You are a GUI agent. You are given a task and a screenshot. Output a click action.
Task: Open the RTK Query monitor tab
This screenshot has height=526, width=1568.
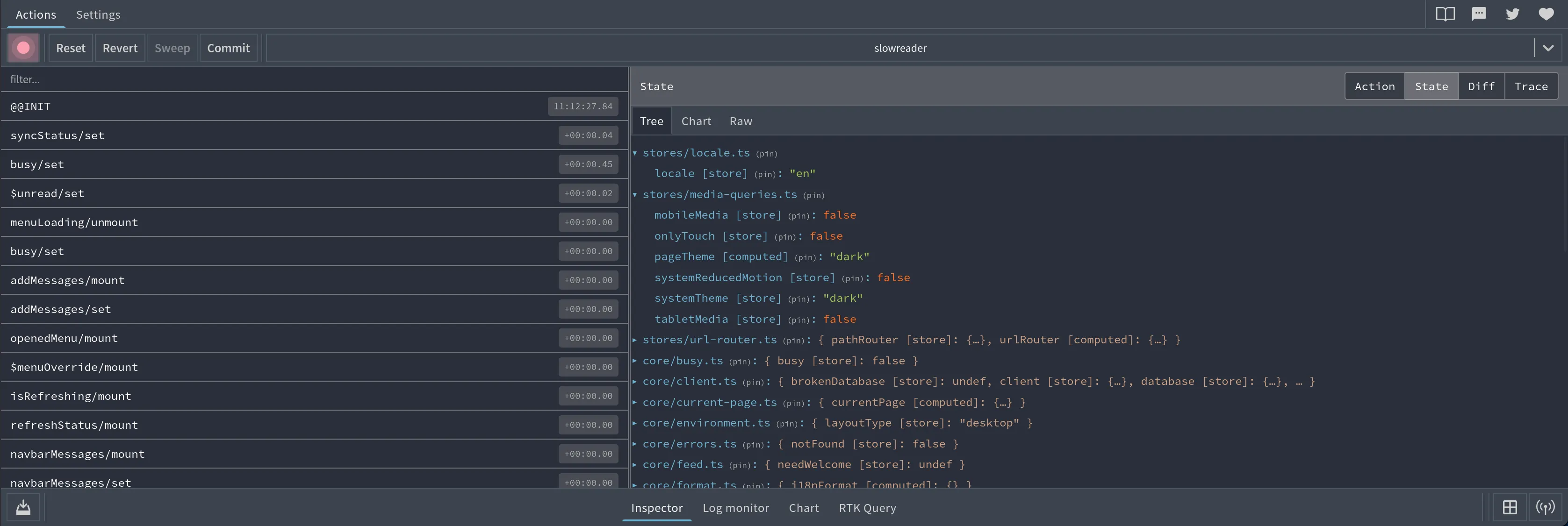[x=867, y=508]
